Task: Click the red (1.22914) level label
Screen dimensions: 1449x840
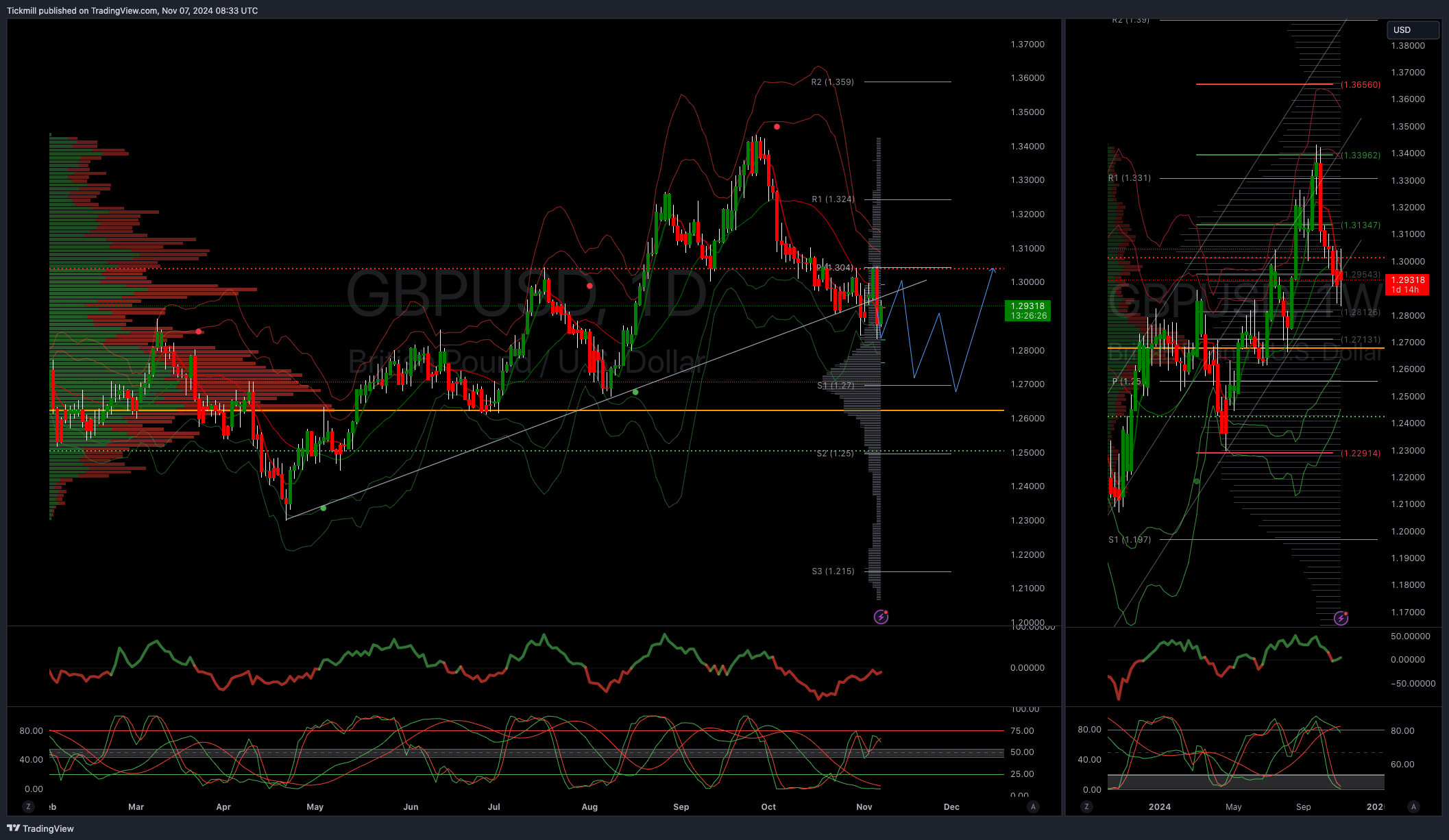Action: [1361, 454]
